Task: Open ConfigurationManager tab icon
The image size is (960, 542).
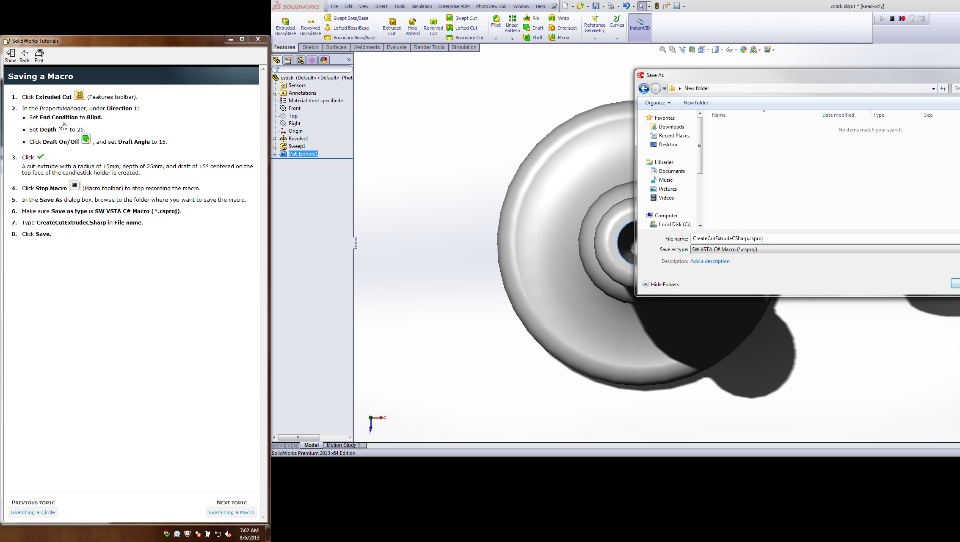Action: click(x=300, y=60)
